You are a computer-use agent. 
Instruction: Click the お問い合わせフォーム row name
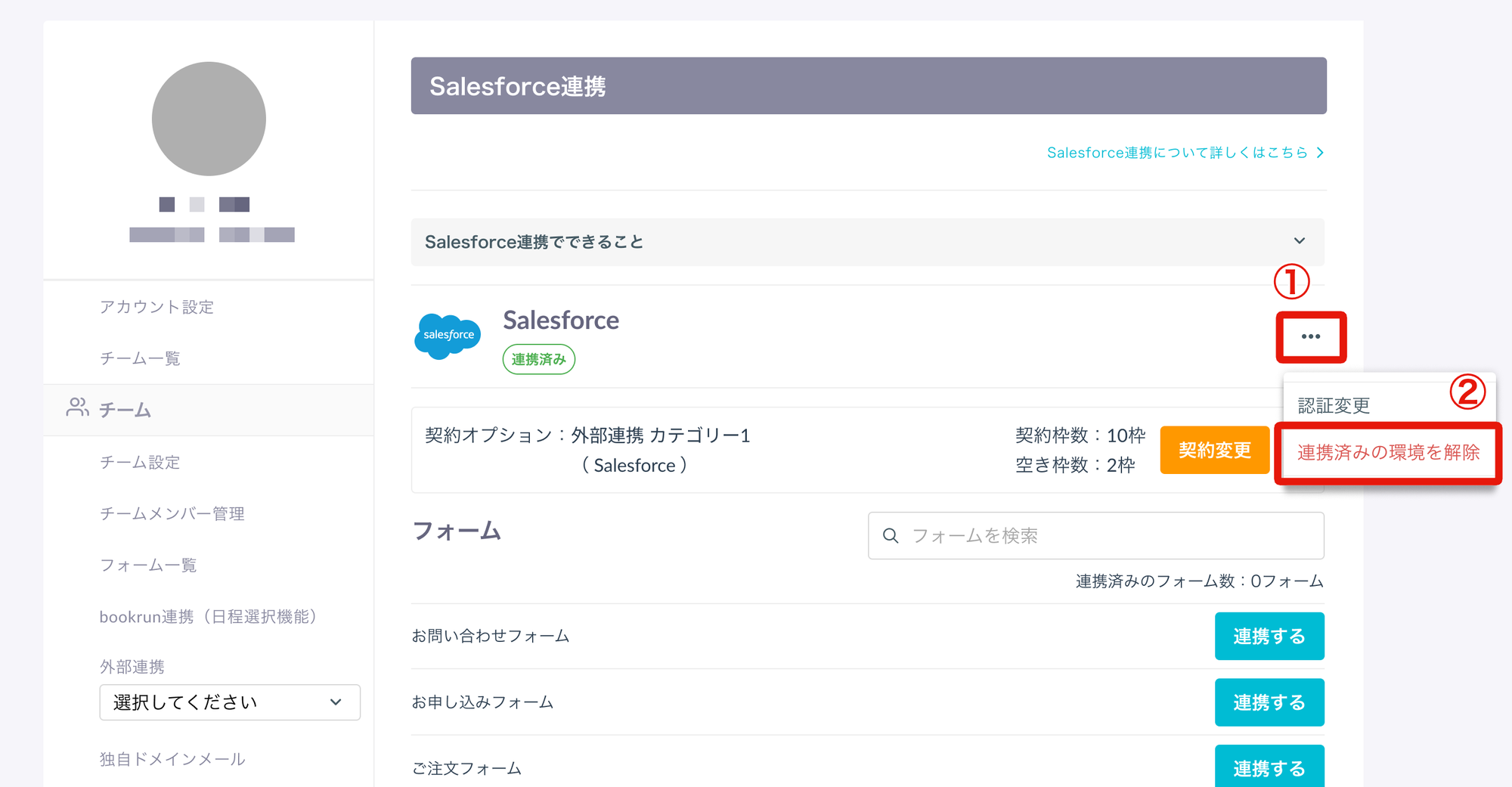(x=491, y=637)
